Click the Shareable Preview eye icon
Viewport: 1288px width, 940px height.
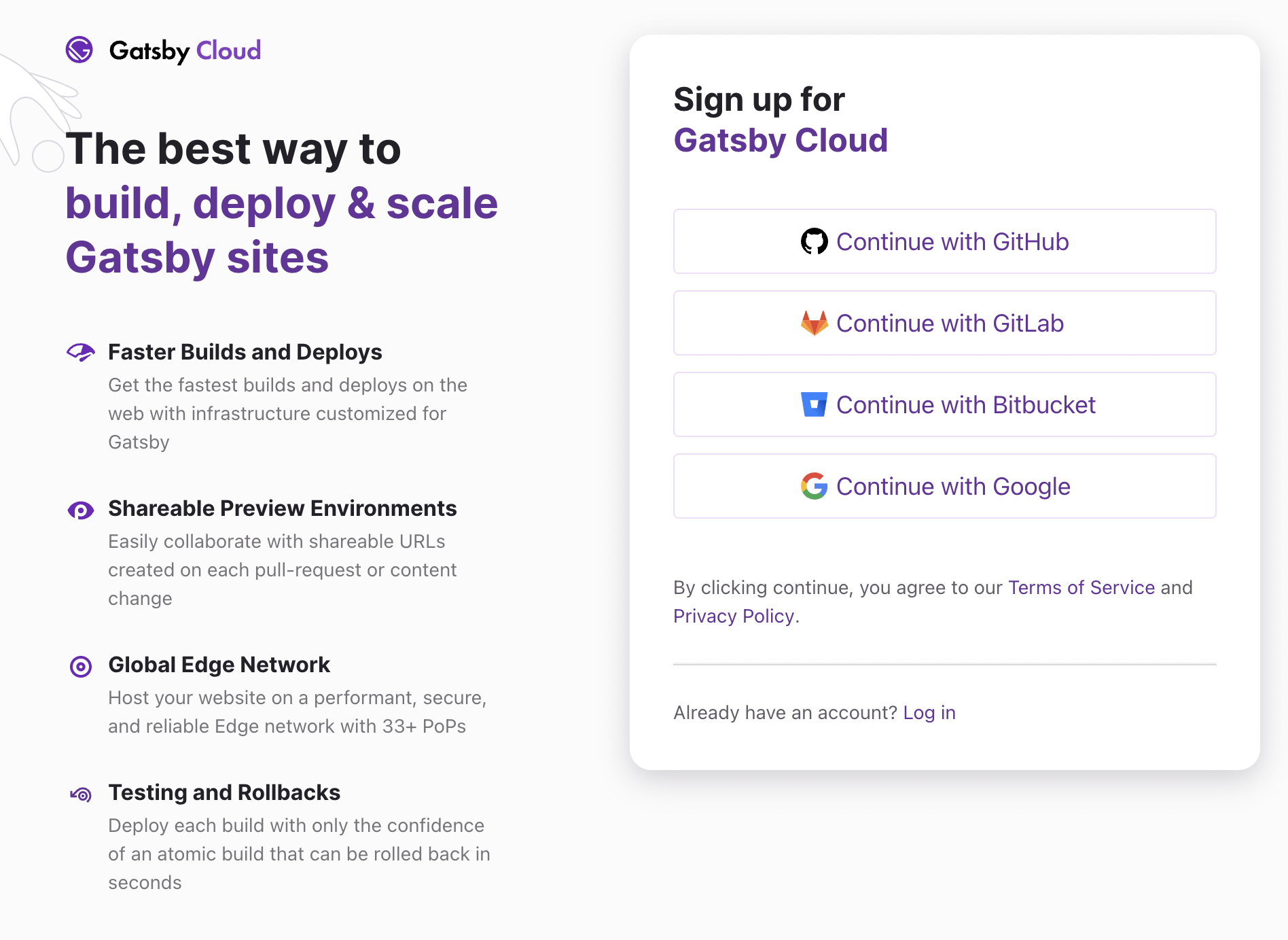(81, 510)
